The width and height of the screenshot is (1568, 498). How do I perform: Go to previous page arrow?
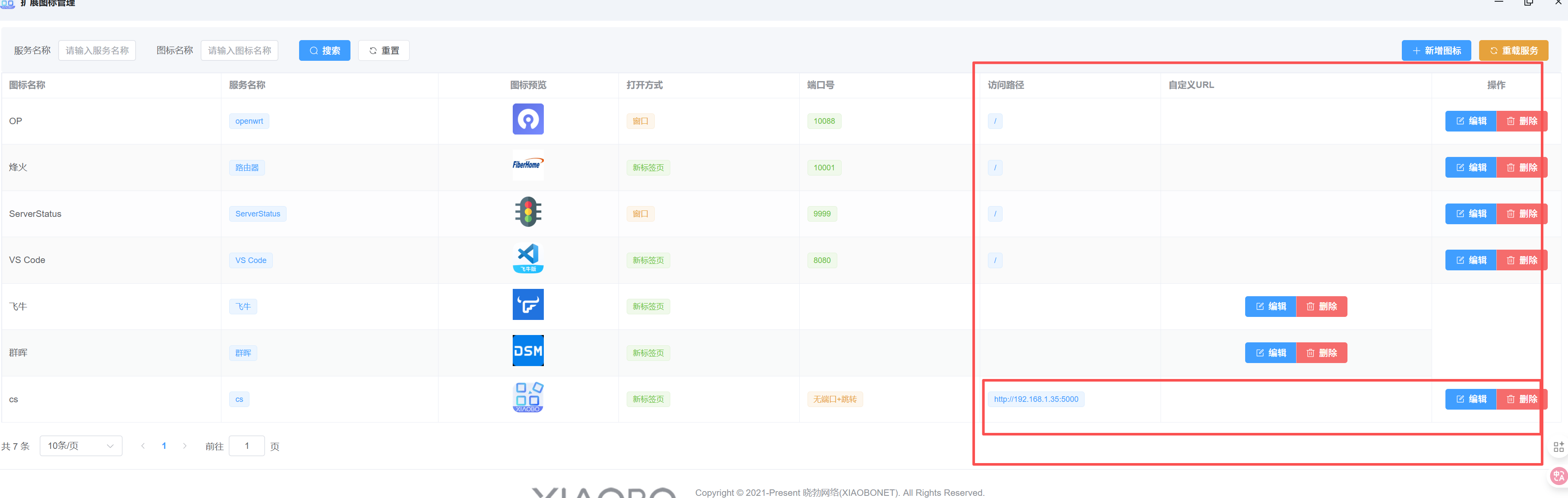142,446
